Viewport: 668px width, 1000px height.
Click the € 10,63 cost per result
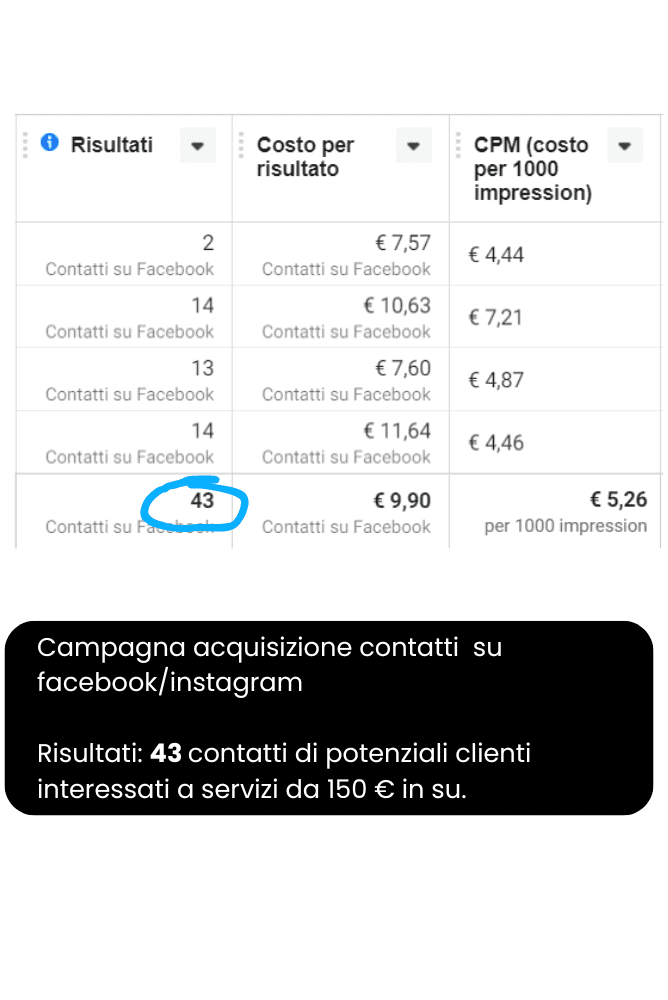coord(397,305)
